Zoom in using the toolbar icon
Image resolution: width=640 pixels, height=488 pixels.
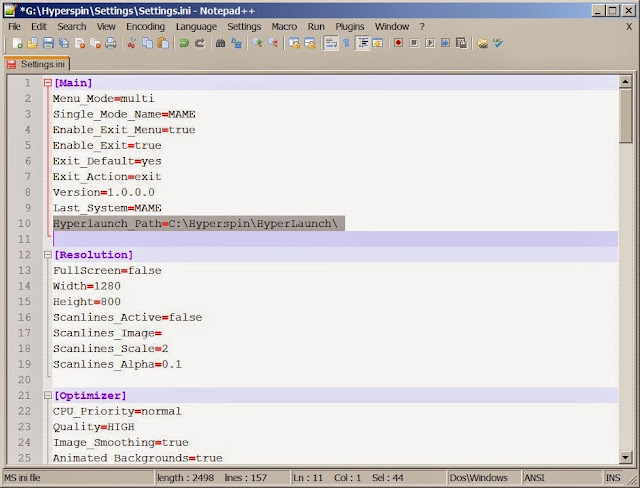point(257,43)
